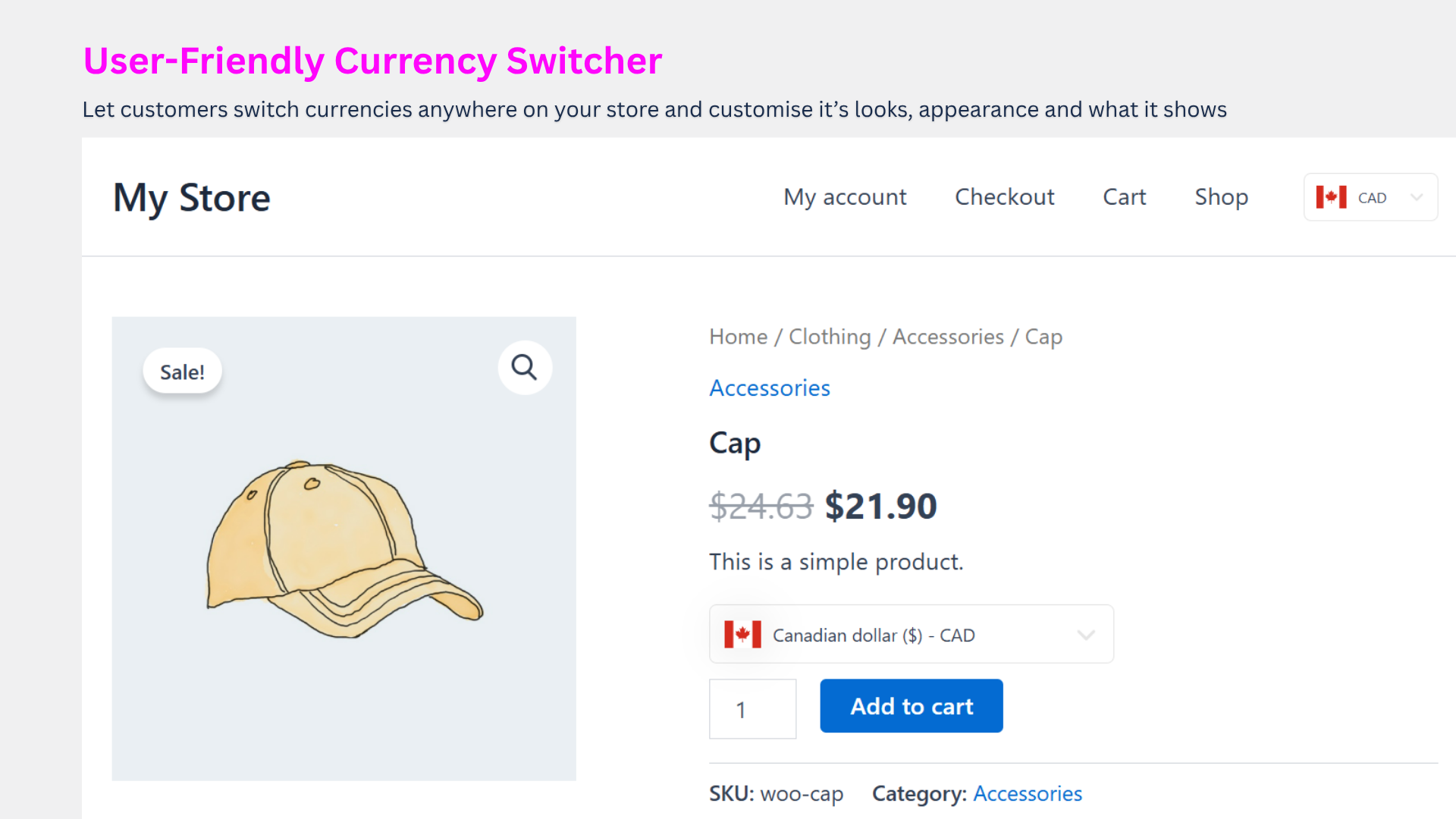Screen dimensions: 1456x819
Task: Click the cap product image
Action: 344,548
